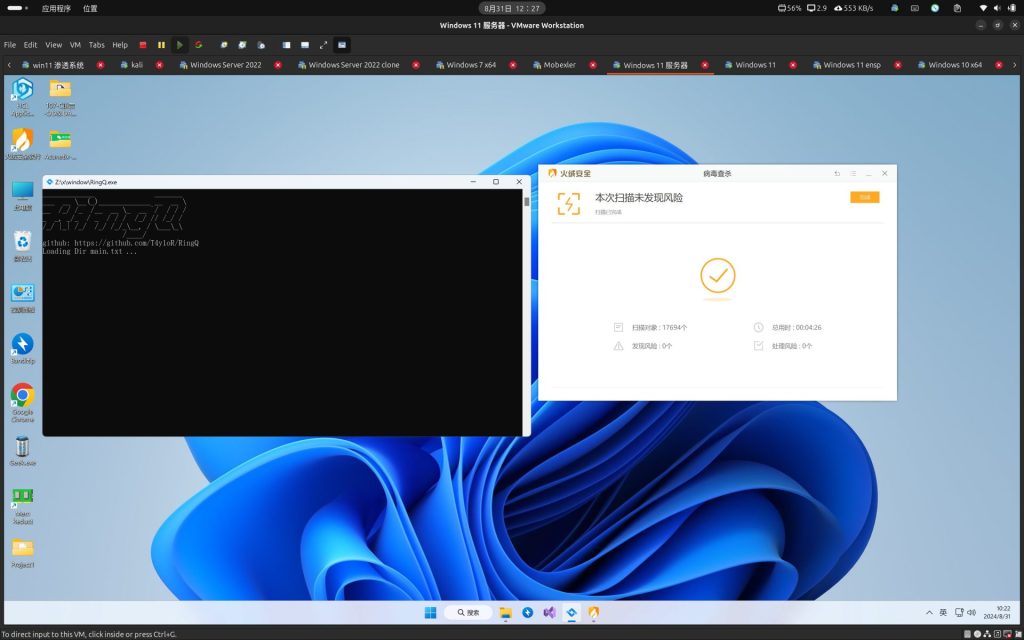
Task: Select the This PC monitor desktop icon
Action: pyautogui.click(x=22, y=195)
